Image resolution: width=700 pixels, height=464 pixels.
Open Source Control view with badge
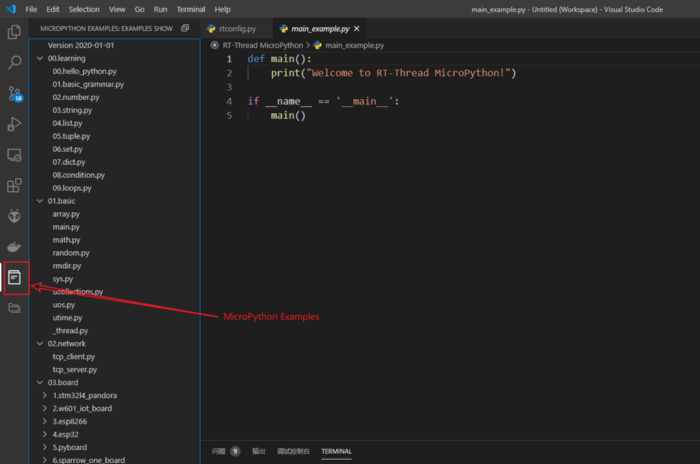click(14, 94)
